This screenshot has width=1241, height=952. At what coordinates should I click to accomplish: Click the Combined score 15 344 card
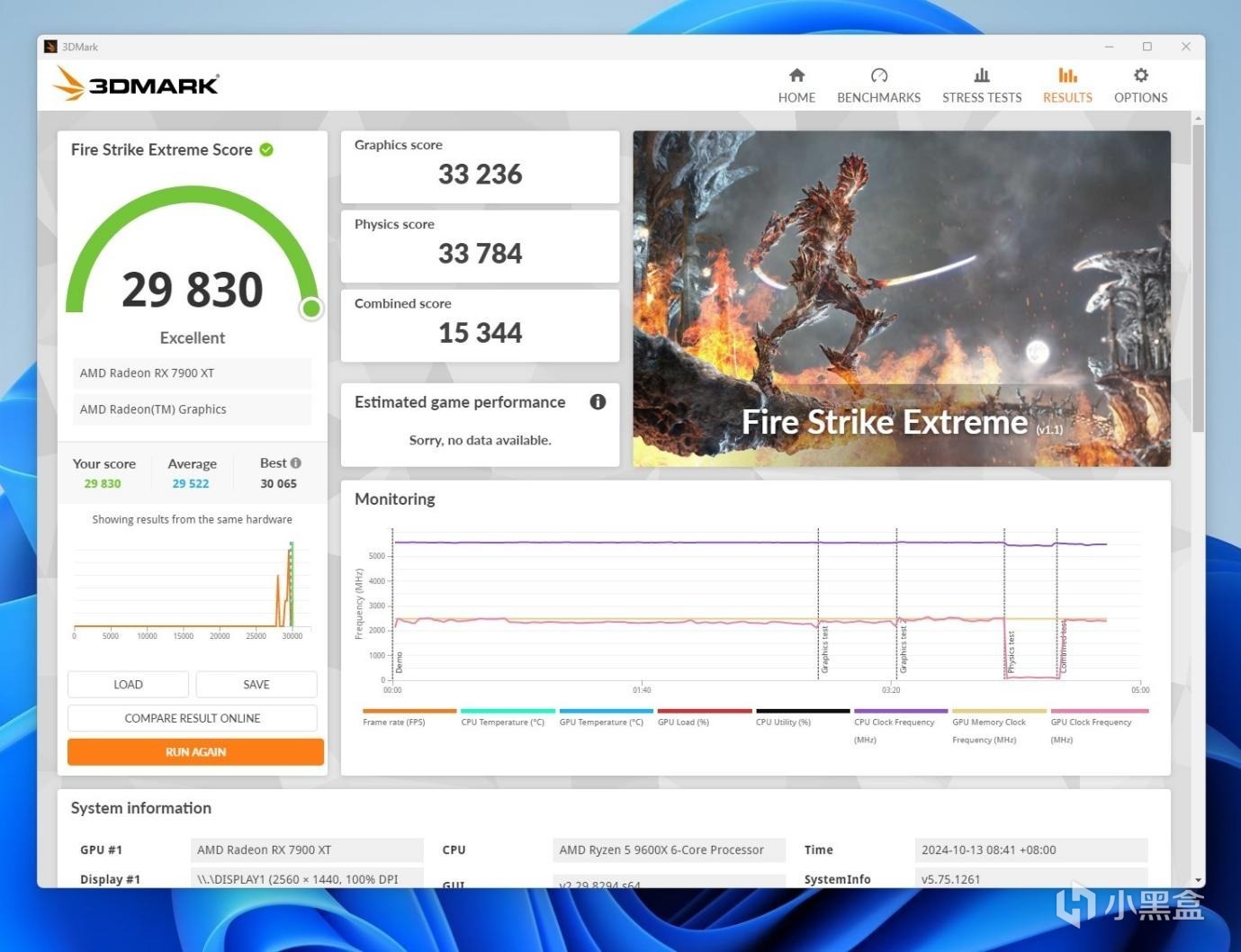click(x=480, y=325)
